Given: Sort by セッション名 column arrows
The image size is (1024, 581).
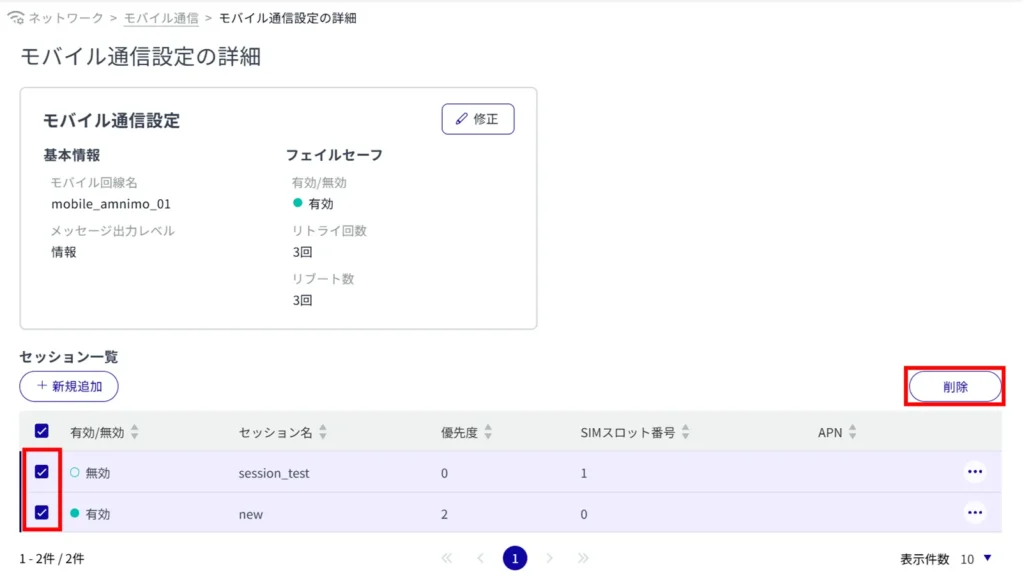Looking at the screenshot, I should pos(323,433).
